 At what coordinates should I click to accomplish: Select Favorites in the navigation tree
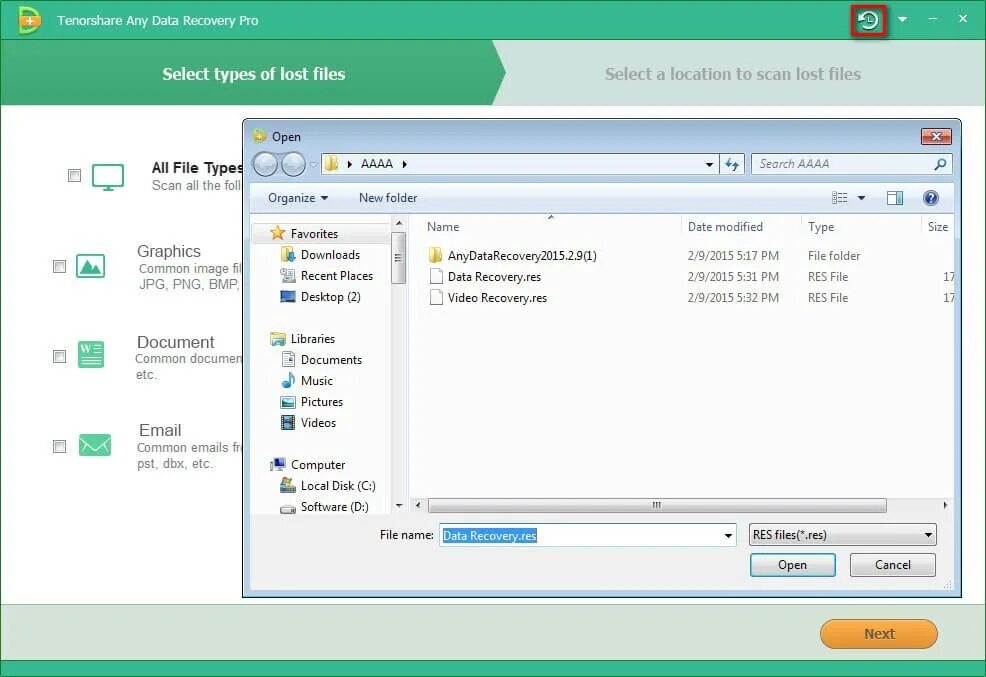(314, 233)
